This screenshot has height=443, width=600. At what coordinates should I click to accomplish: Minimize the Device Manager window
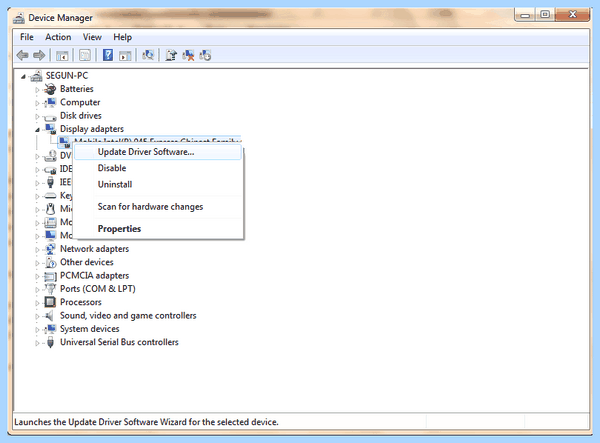point(525,15)
